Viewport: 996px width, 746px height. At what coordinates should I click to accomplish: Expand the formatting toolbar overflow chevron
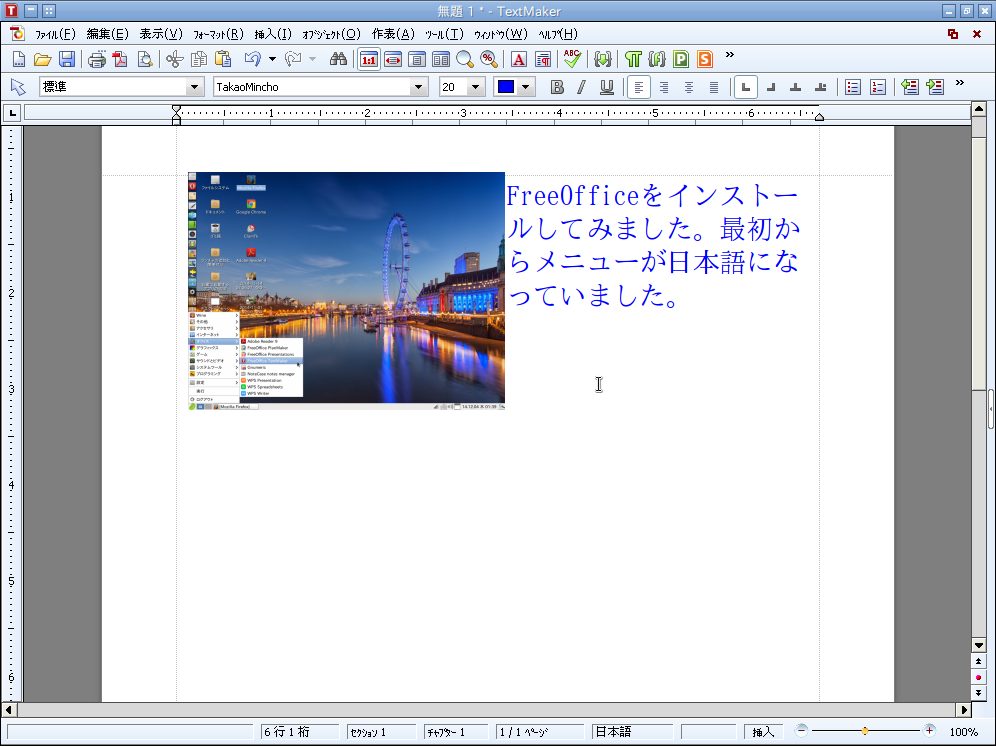tap(960, 83)
